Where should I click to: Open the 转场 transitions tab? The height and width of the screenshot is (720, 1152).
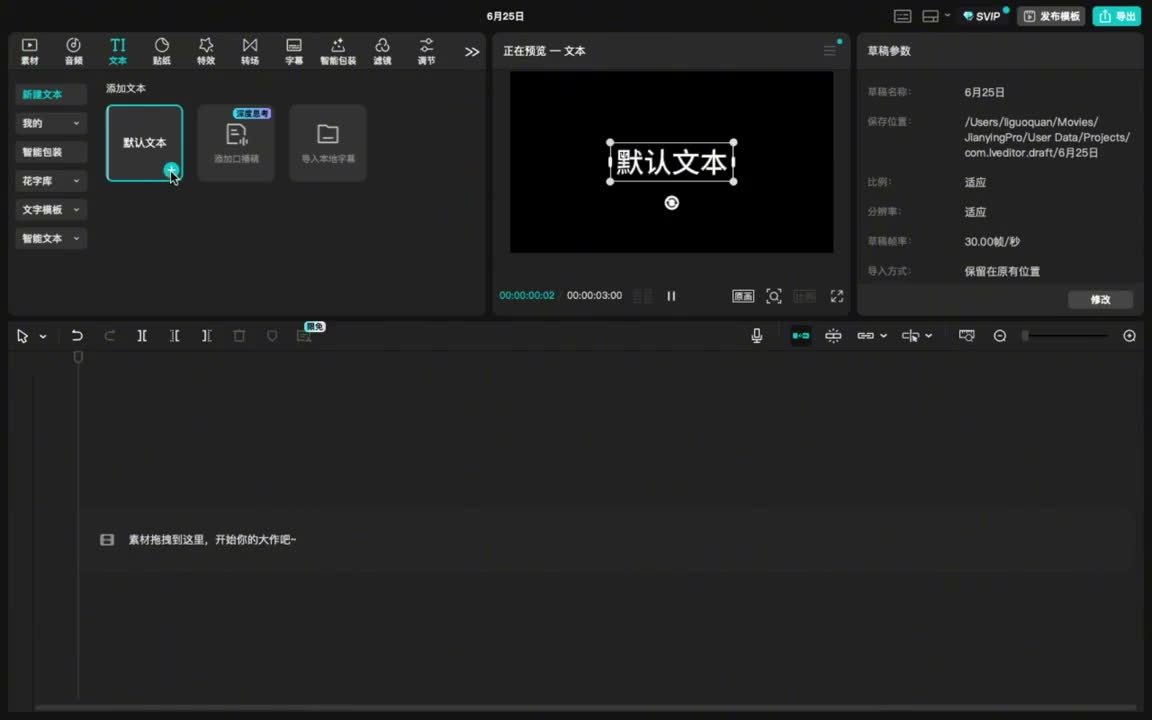point(250,51)
